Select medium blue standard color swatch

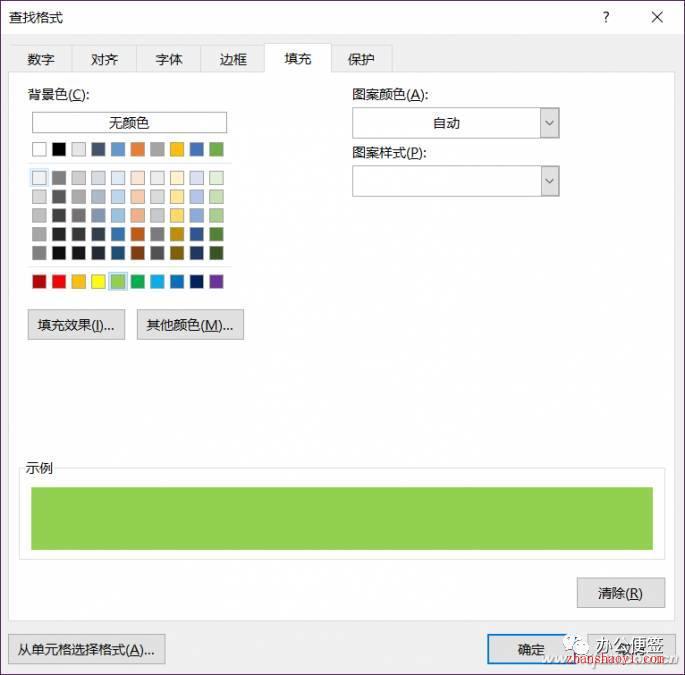point(177,281)
